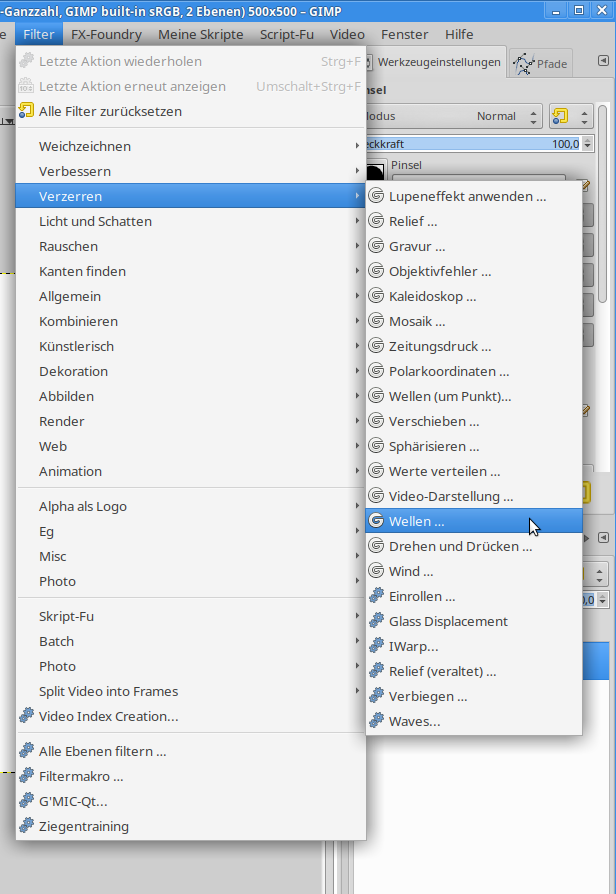The width and height of the screenshot is (616, 894).
Task: Click the Ziegentraining plug-in icon
Action: pos(26,826)
